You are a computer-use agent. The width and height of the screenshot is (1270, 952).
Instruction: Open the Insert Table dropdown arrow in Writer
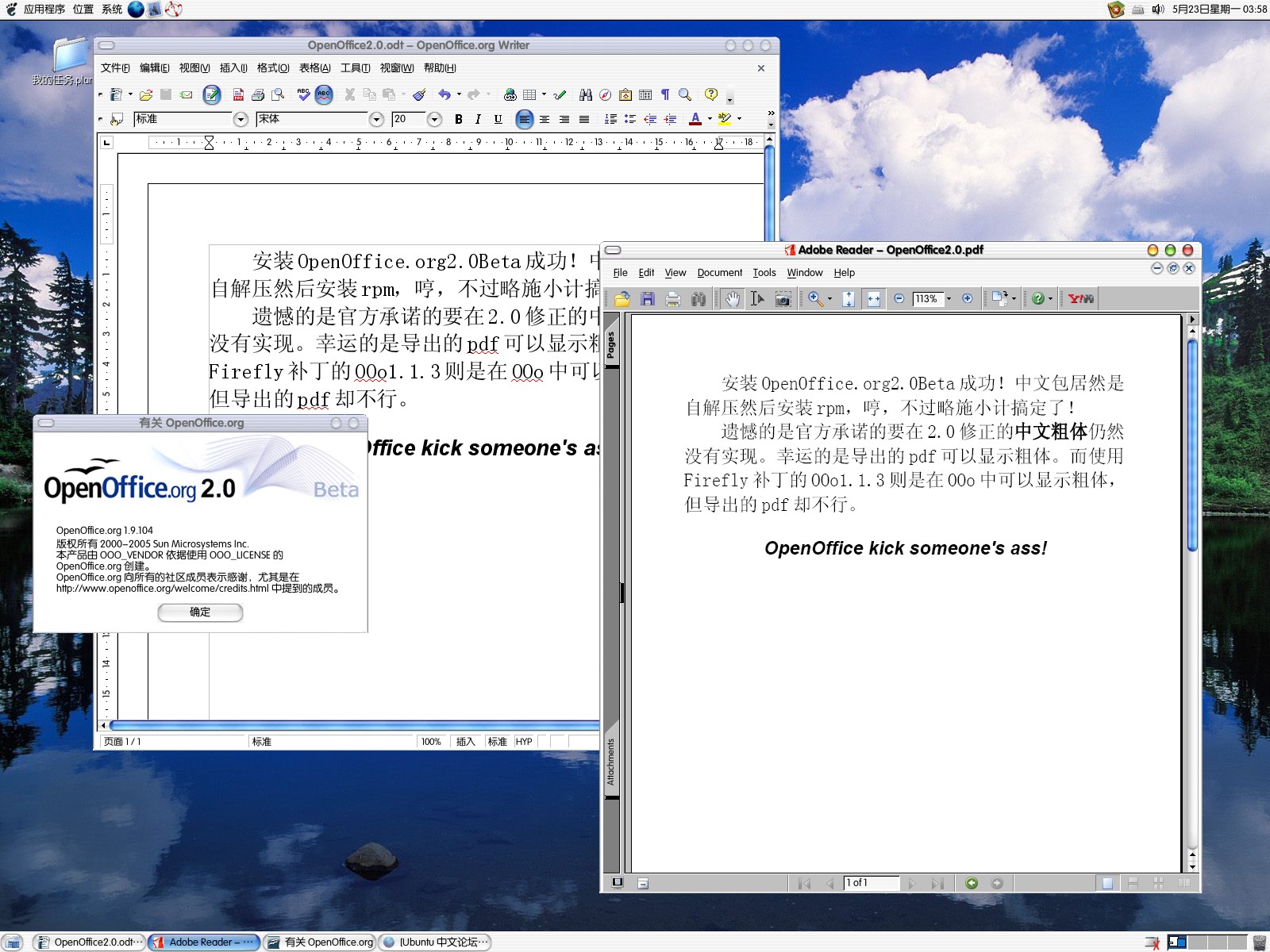[544, 95]
